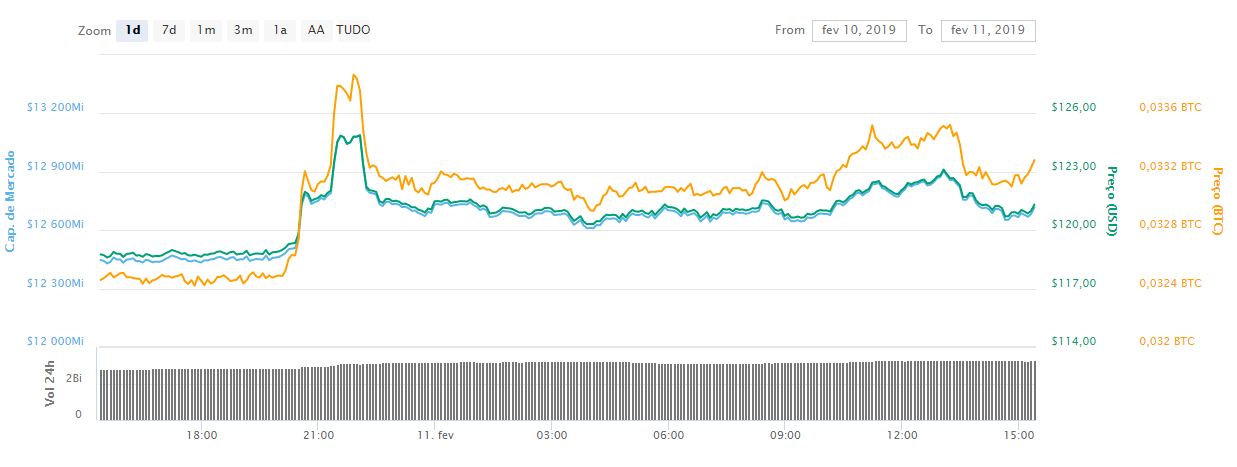Click the $123,00 price label
This screenshot has height=467, width=1237.
pos(1075,166)
